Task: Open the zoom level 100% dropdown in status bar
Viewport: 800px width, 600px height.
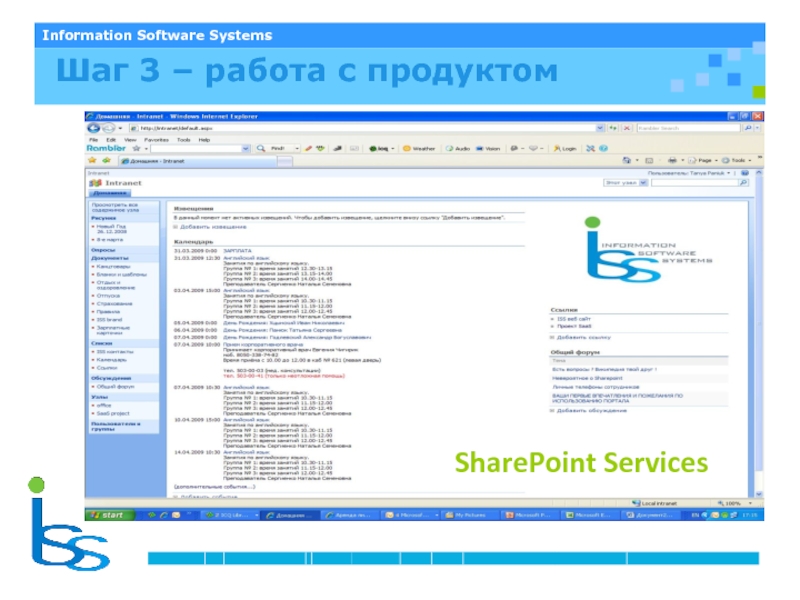Action: [749, 503]
